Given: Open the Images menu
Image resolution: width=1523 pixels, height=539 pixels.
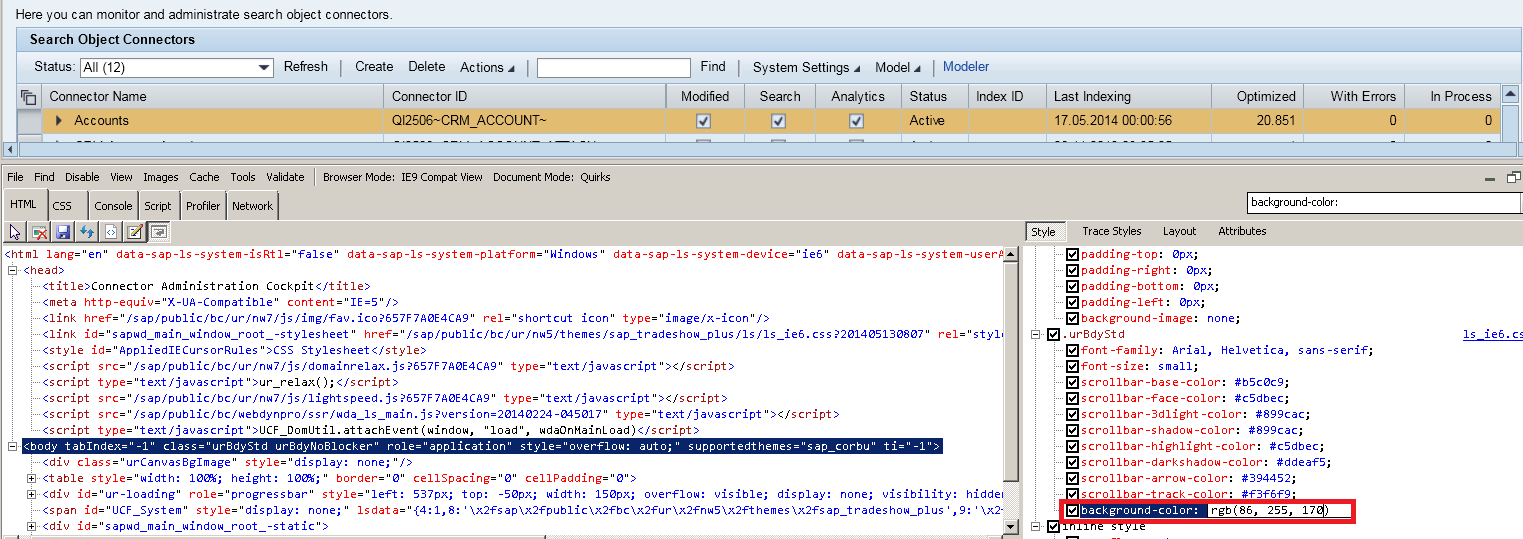Looking at the screenshot, I should [161, 177].
